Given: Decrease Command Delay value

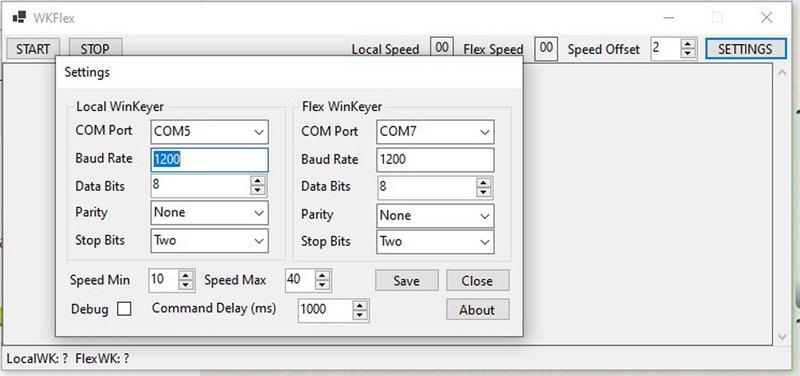Looking at the screenshot, I should (360, 314).
